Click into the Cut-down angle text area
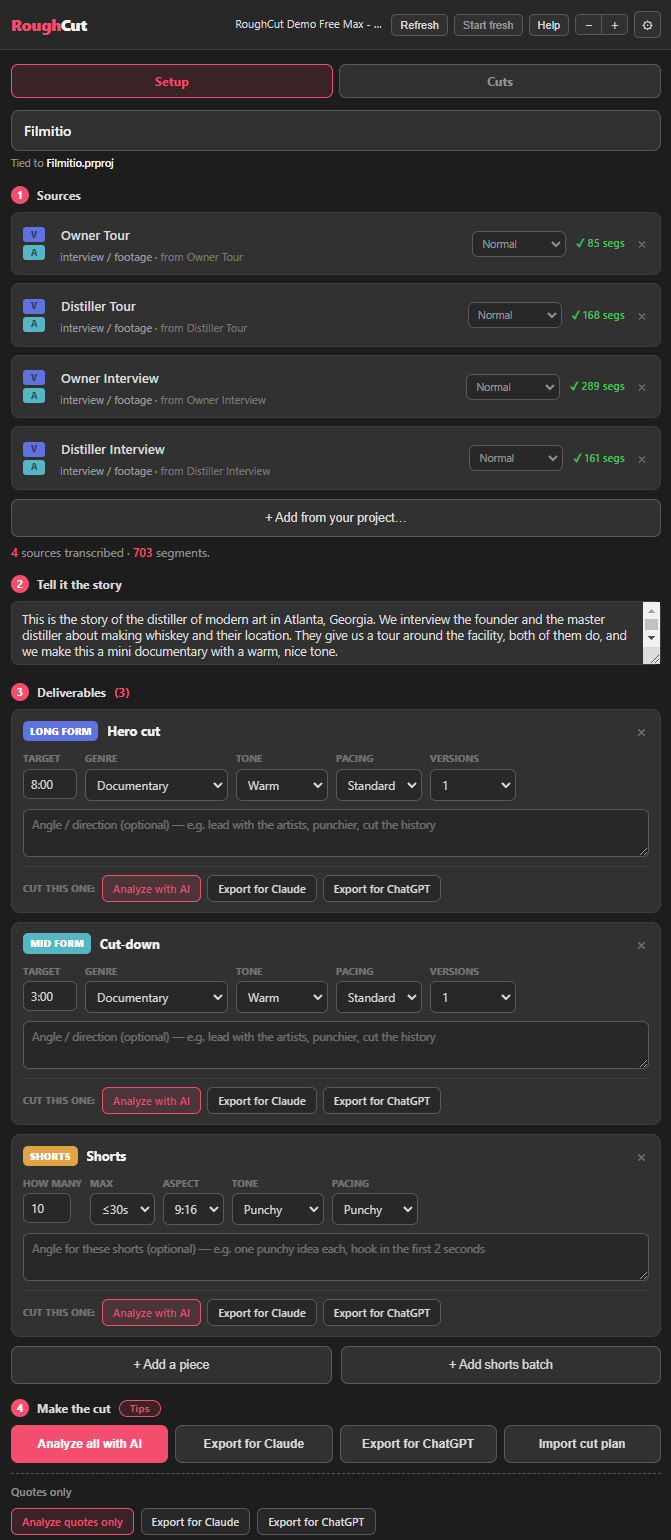Image resolution: width=671 pixels, height=1540 pixels. pos(336,1045)
